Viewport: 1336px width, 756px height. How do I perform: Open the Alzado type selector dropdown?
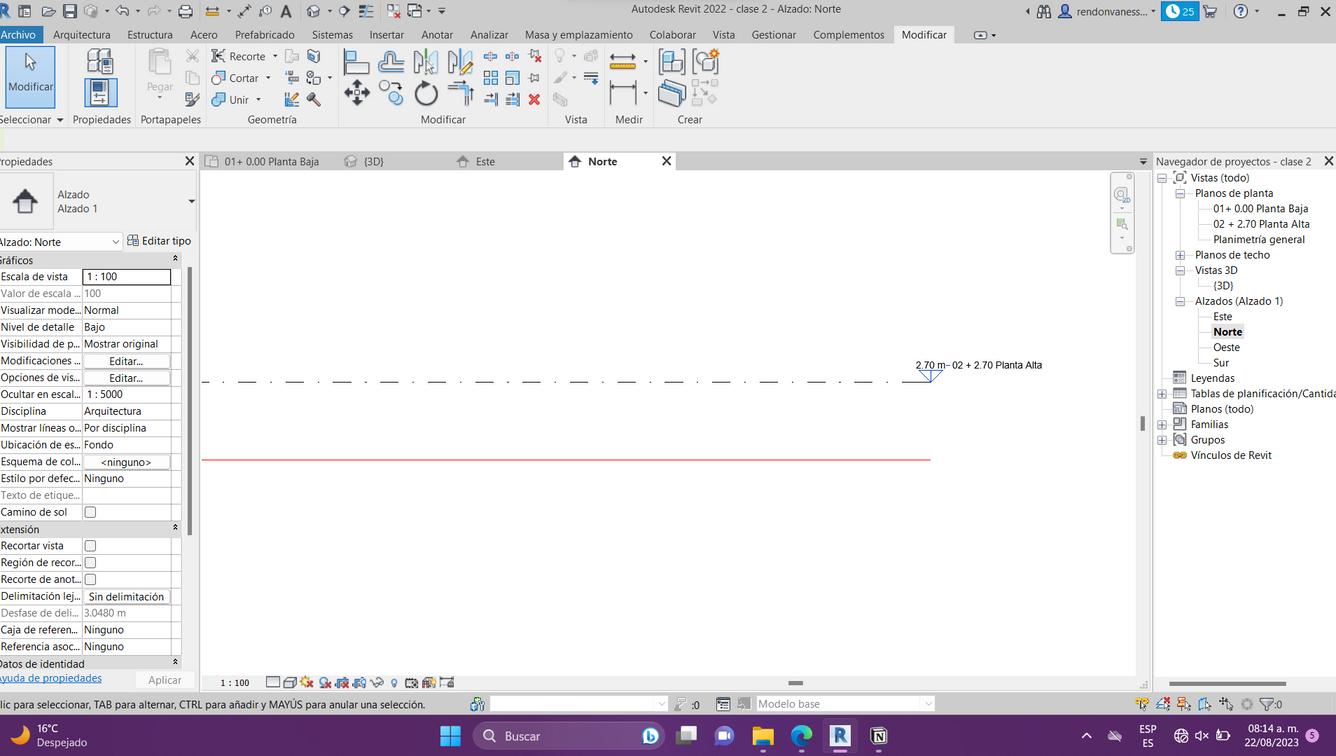[191, 202]
